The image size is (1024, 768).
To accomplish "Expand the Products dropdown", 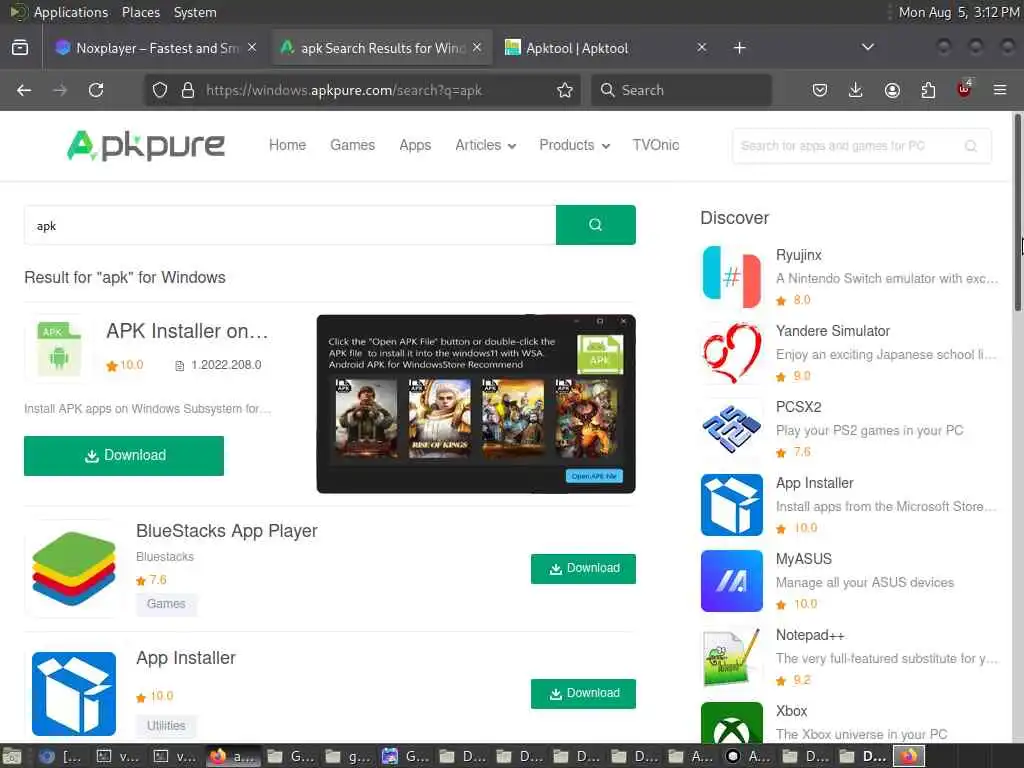I will pyautogui.click(x=575, y=145).
